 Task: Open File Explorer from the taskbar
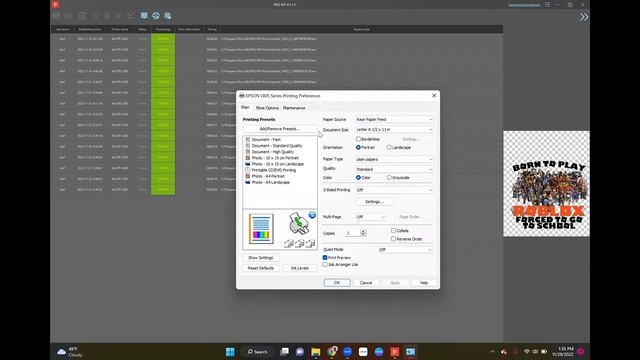pyautogui.click(x=316, y=351)
